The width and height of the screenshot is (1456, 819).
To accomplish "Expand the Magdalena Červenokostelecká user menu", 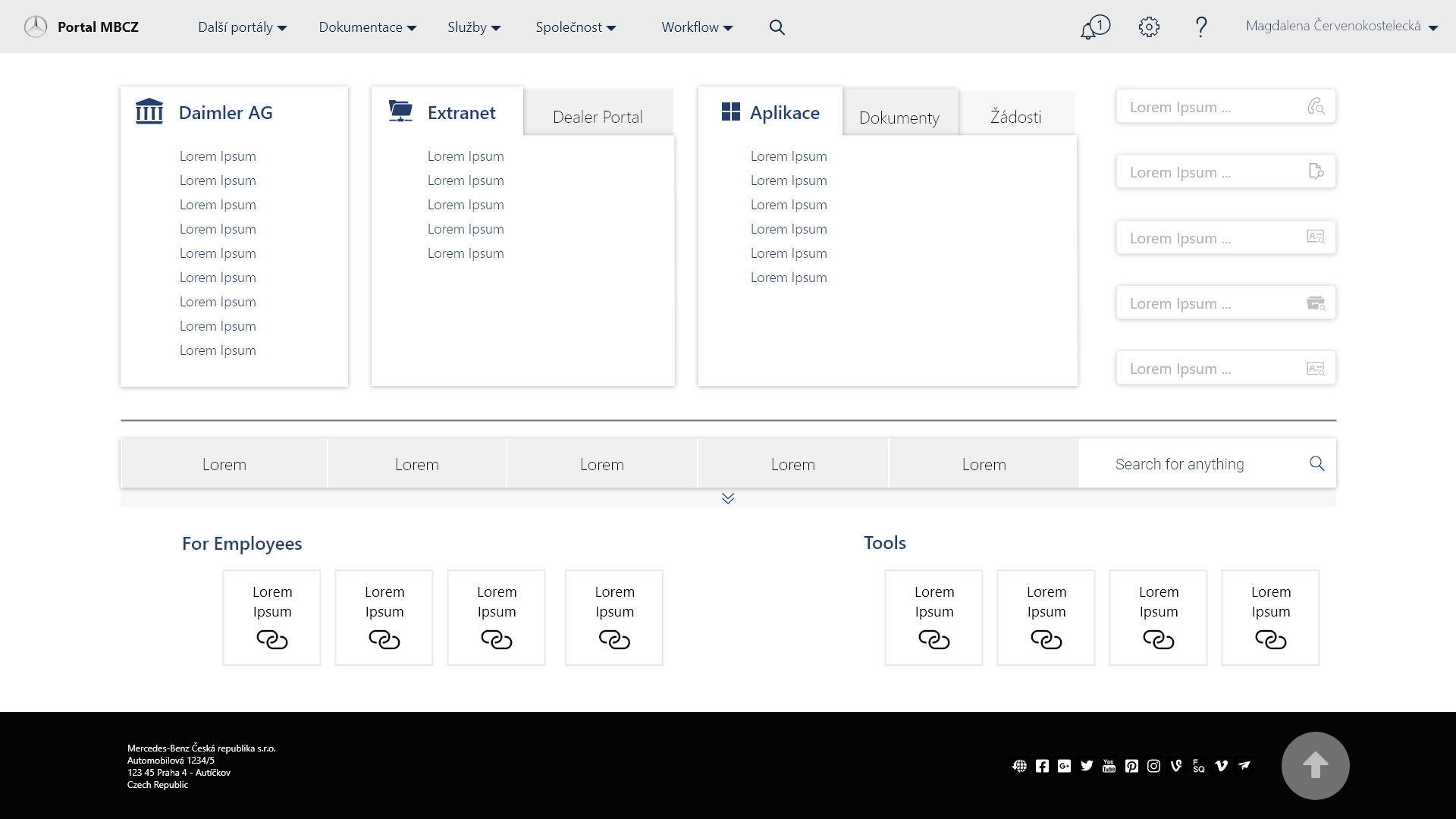I will point(1341,27).
